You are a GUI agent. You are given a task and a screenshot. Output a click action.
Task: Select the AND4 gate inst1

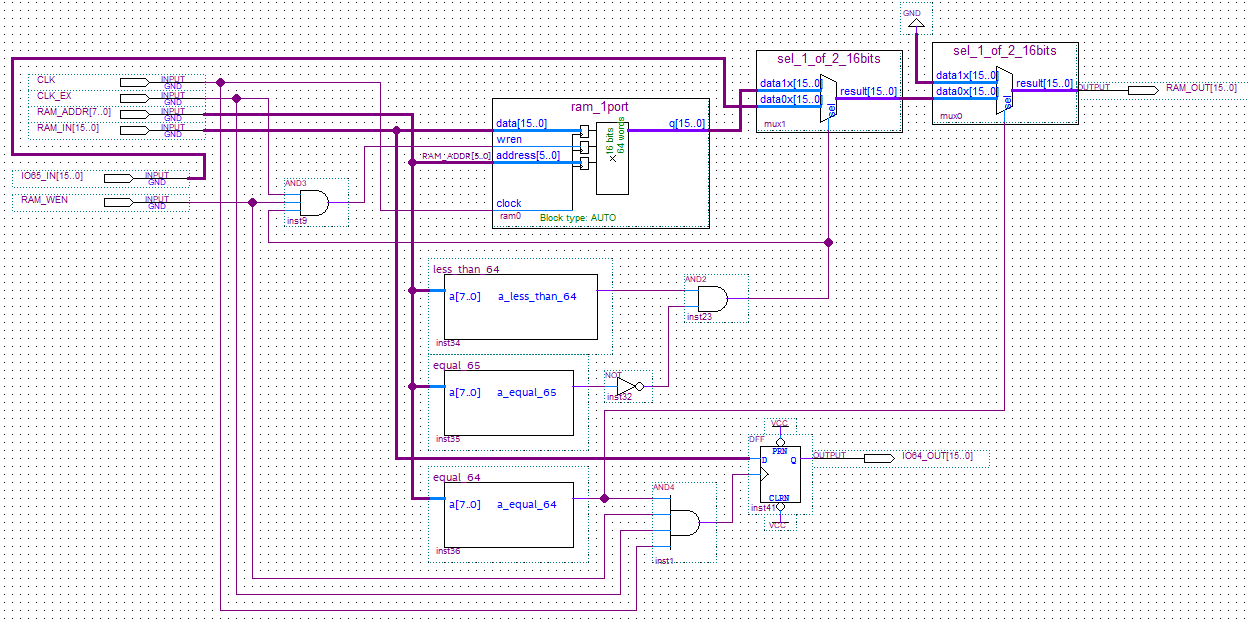[x=684, y=522]
